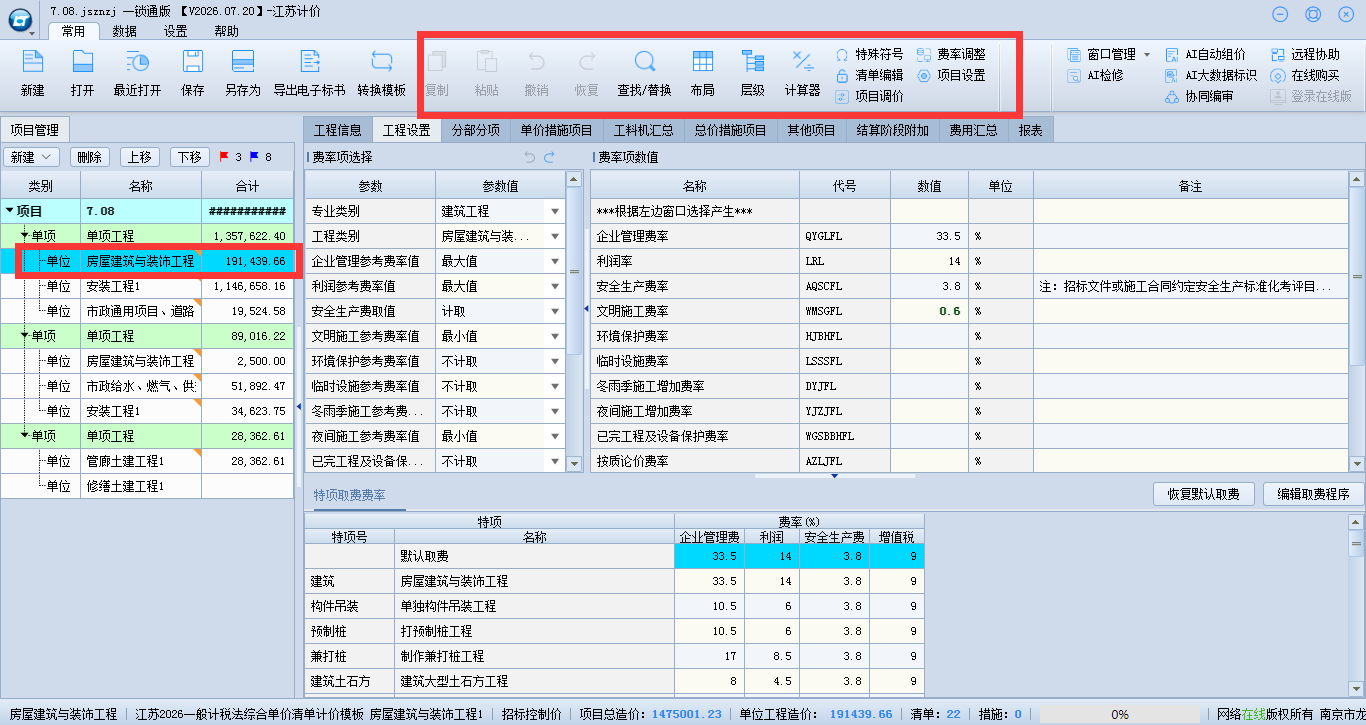Click the red flag marker icon
The height and width of the screenshot is (725, 1366).
pos(224,157)
